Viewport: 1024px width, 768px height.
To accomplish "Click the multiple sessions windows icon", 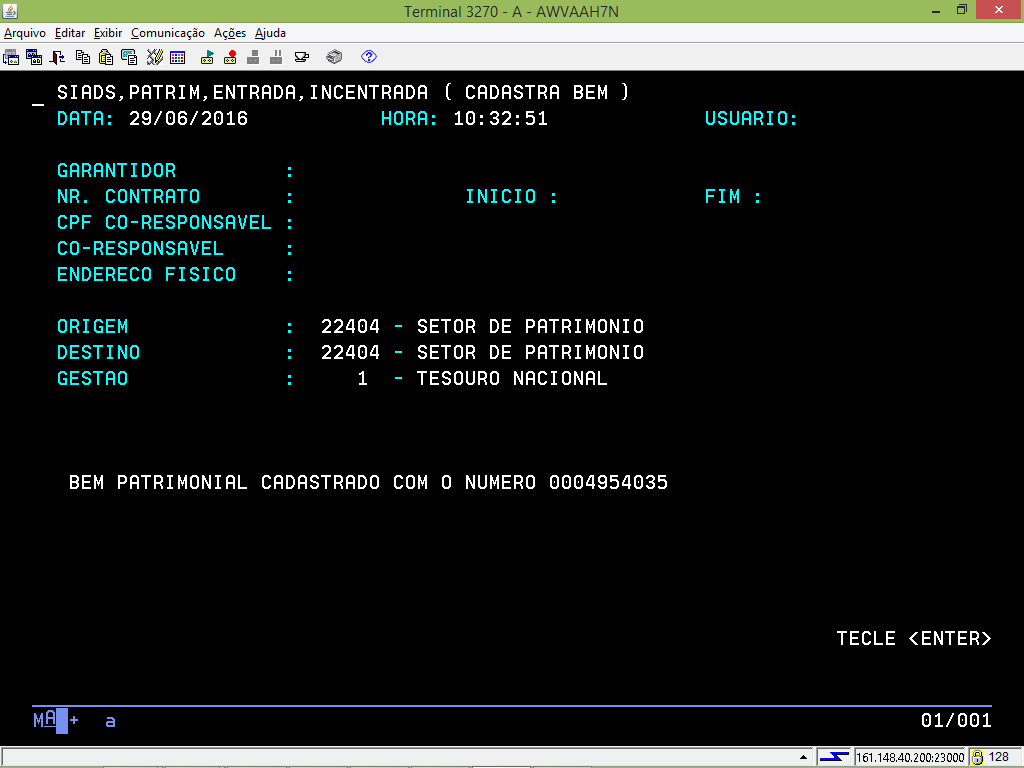I will (34, 57).
